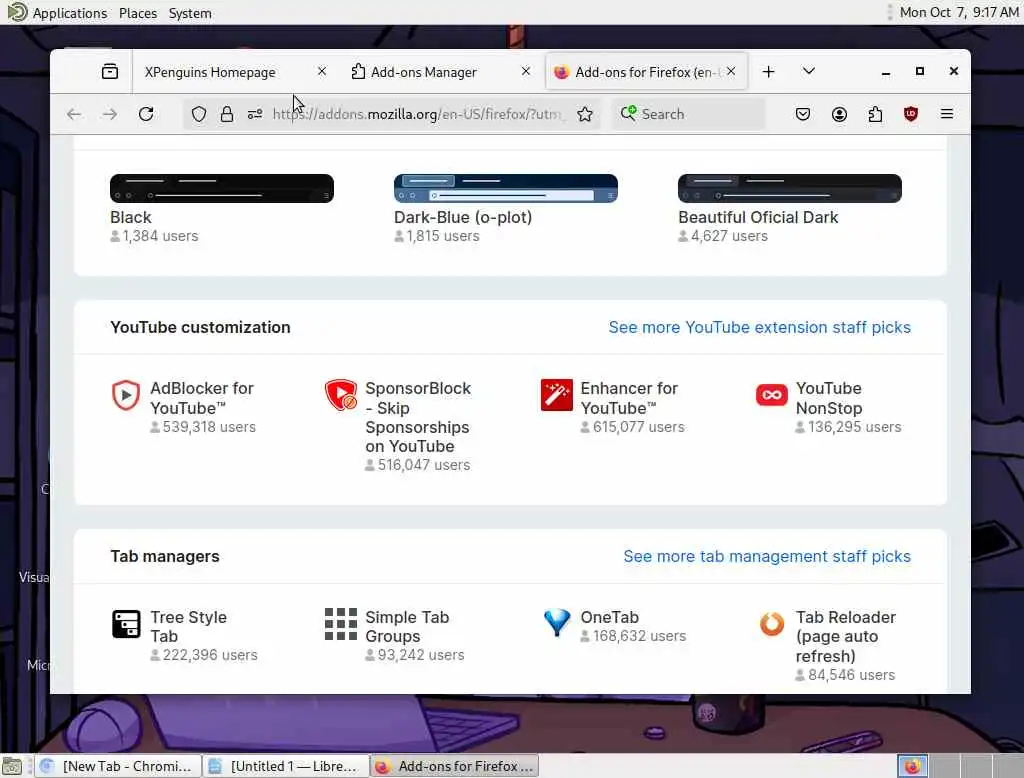Open OneTab extension link
1024x778 pixels.
pyautogui.click(x=609, y=617)
